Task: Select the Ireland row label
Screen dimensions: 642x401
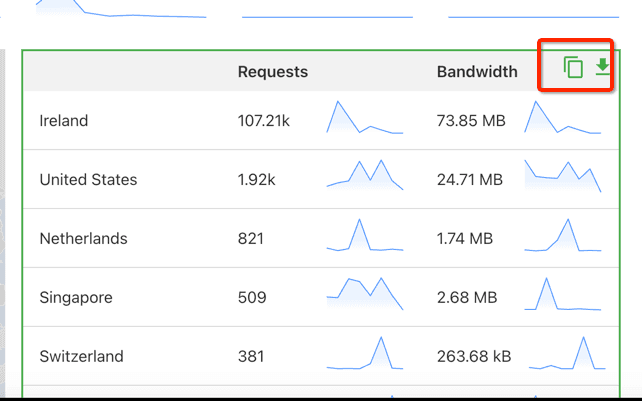Action: [x=64, y=121]
